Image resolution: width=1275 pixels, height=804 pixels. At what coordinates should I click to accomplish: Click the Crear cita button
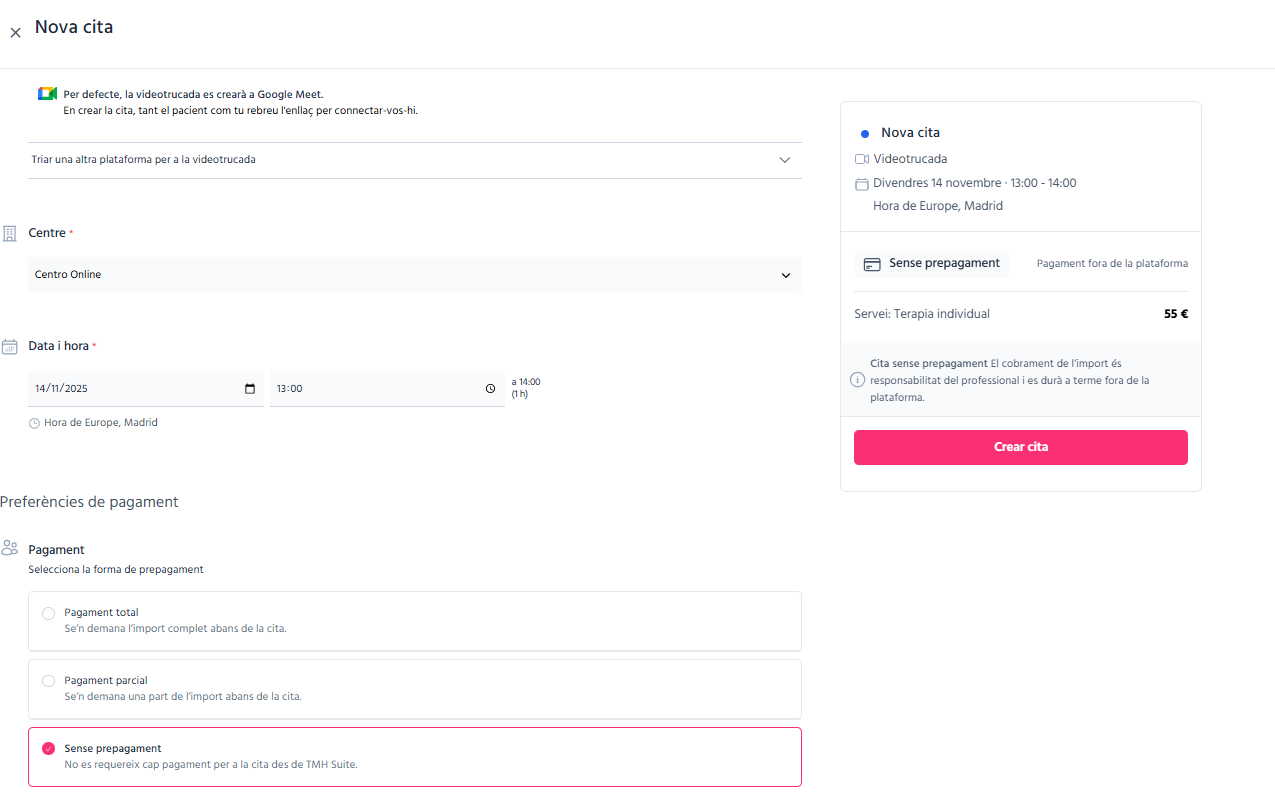pyautogui.click(x=1021, y=447)
